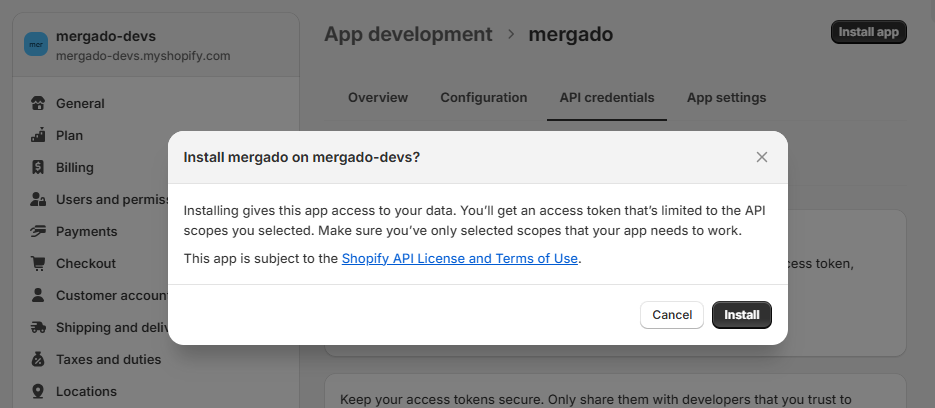Open Checkout via the cart icon
The width and height of the screenshot is (935, 408).
(38, 263)
